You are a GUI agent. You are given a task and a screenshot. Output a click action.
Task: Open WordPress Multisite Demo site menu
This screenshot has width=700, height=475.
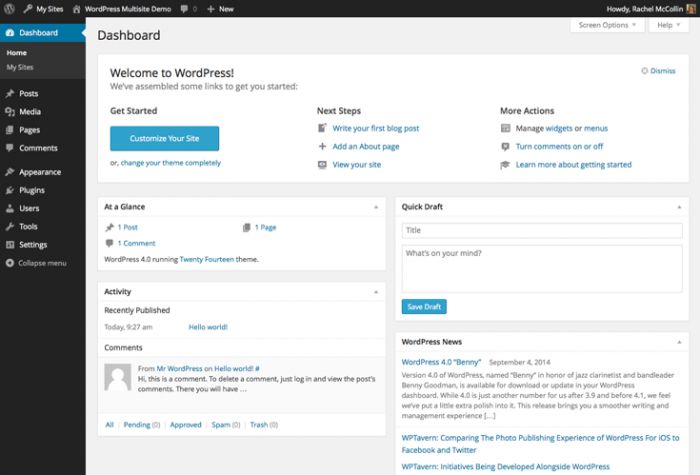(x=122, y=8)
